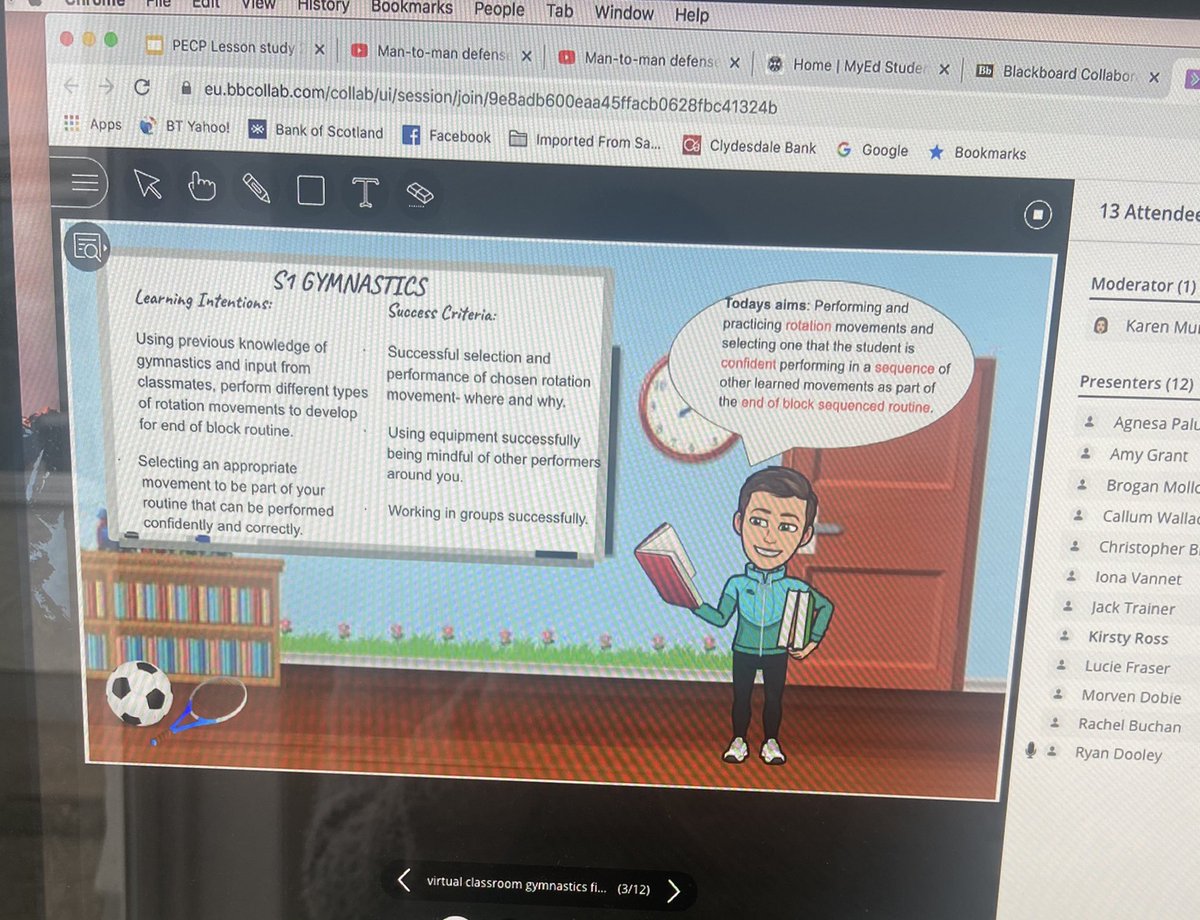Switch to first Man-to-man defense tab

point(429,52)
